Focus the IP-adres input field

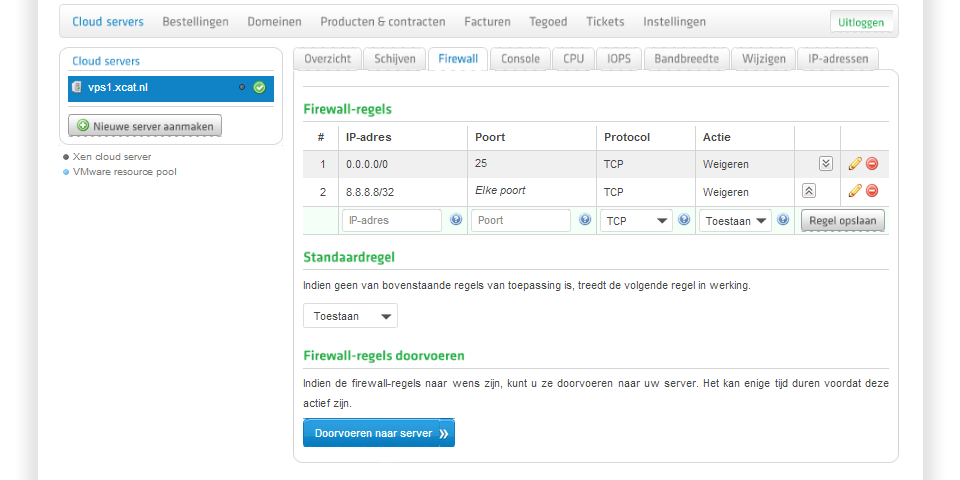[391, 220]
